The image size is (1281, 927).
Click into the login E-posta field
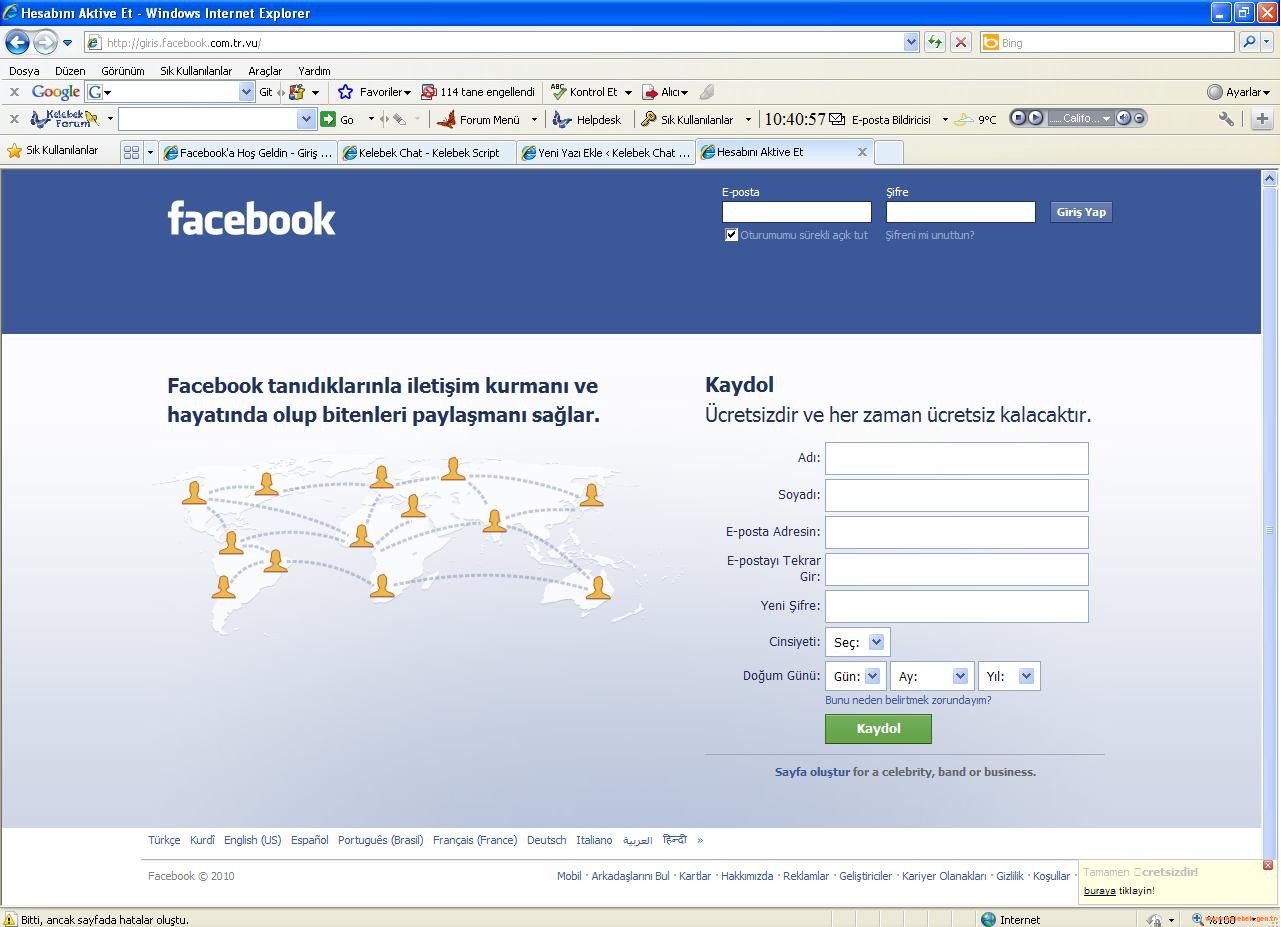(x=797, y=212)
